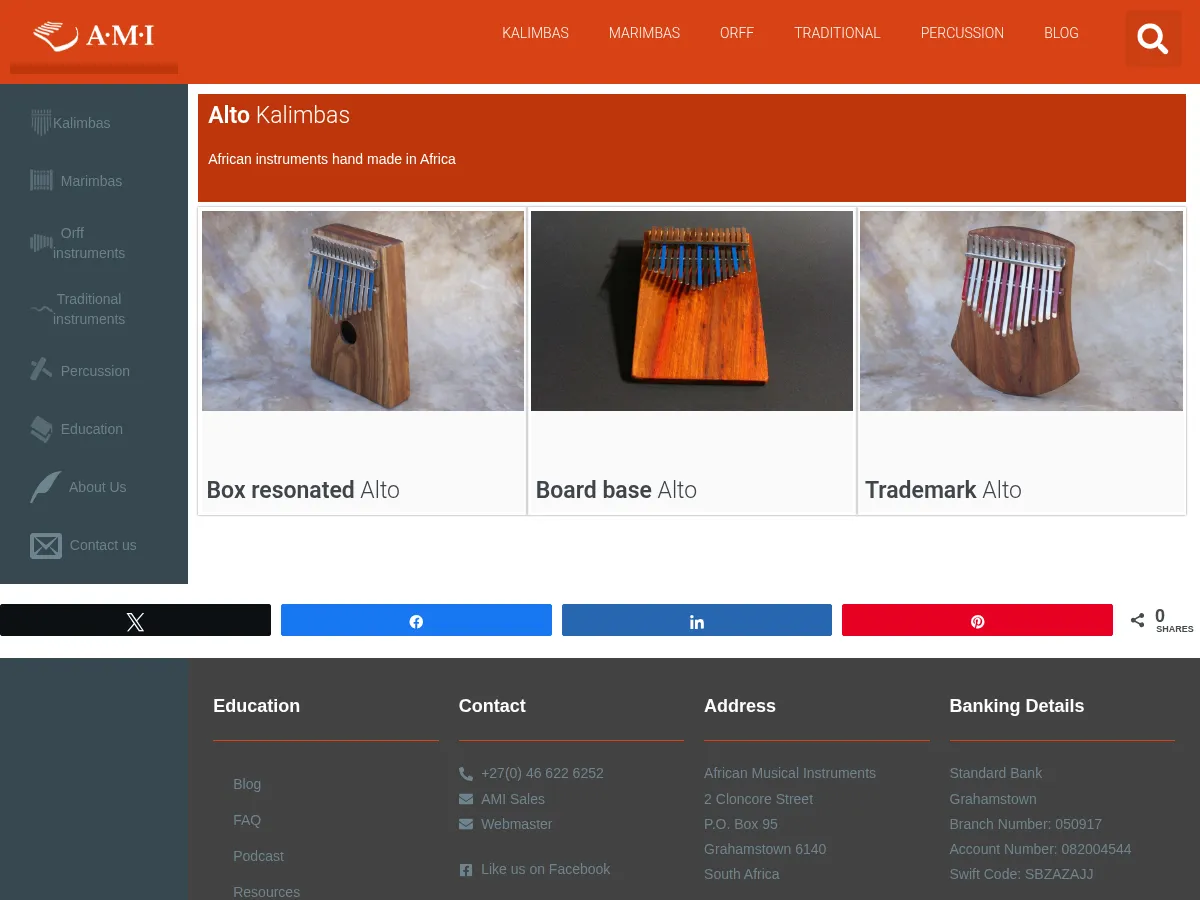Image resolution: width=1200 pixels, height=900 pixels.
Task: Share page on LinkedIn
Action: coord(696,621)
